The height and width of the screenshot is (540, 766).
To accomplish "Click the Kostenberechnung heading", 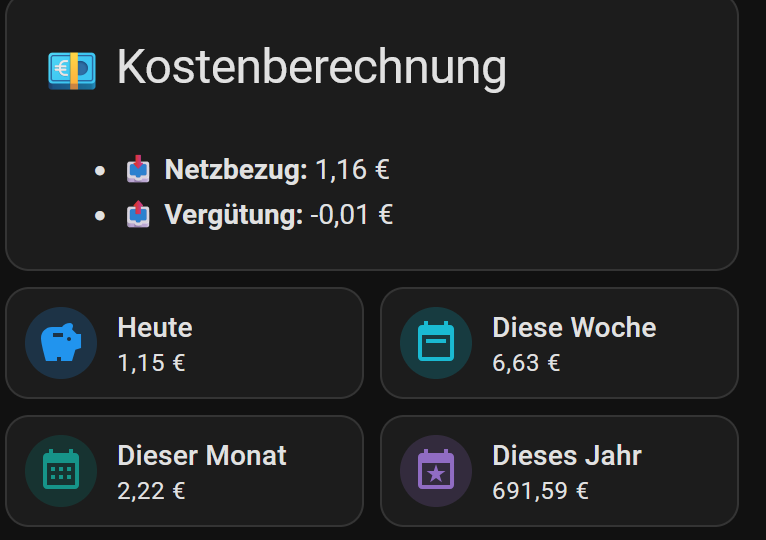I will tap(311, 68).
